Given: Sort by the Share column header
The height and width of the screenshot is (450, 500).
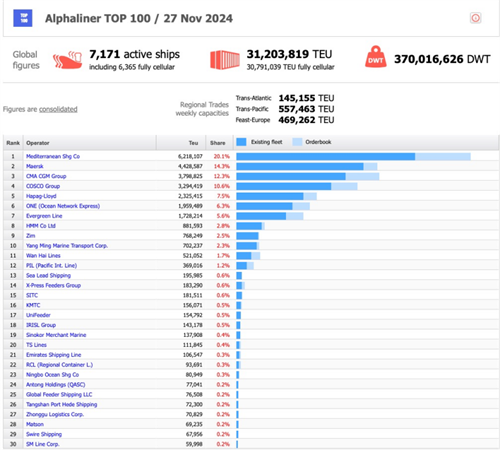Looking at the screenshot, I should pyautogui.click(x=217, y=143).
